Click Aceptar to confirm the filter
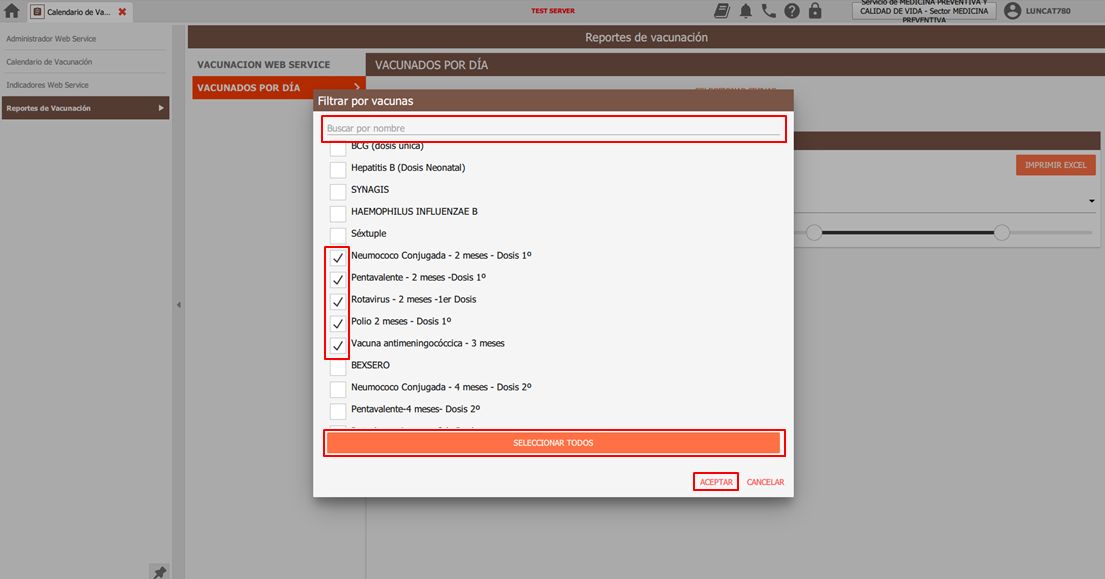The height and width of the screenshot is (579, 1105). coord(716,482)
